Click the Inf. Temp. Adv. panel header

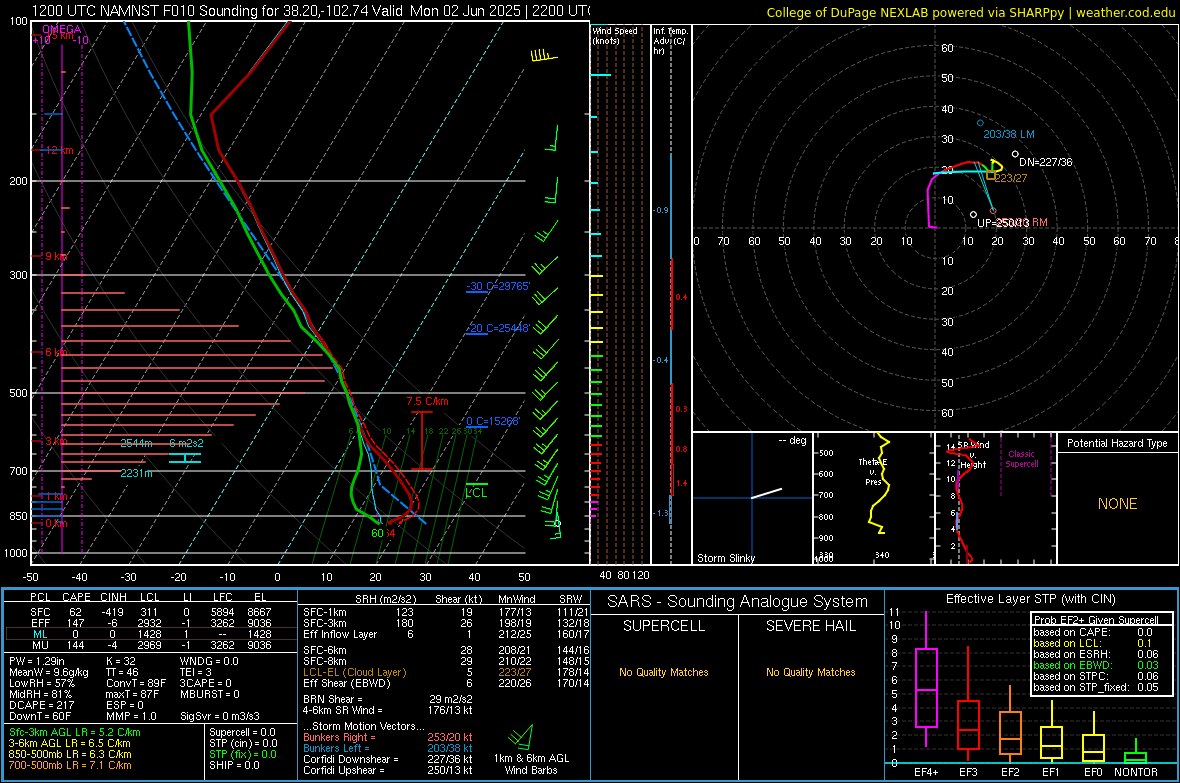point(670,41)
